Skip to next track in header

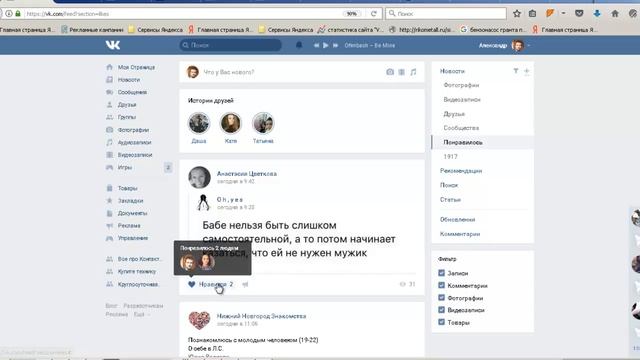pos(336,45)
